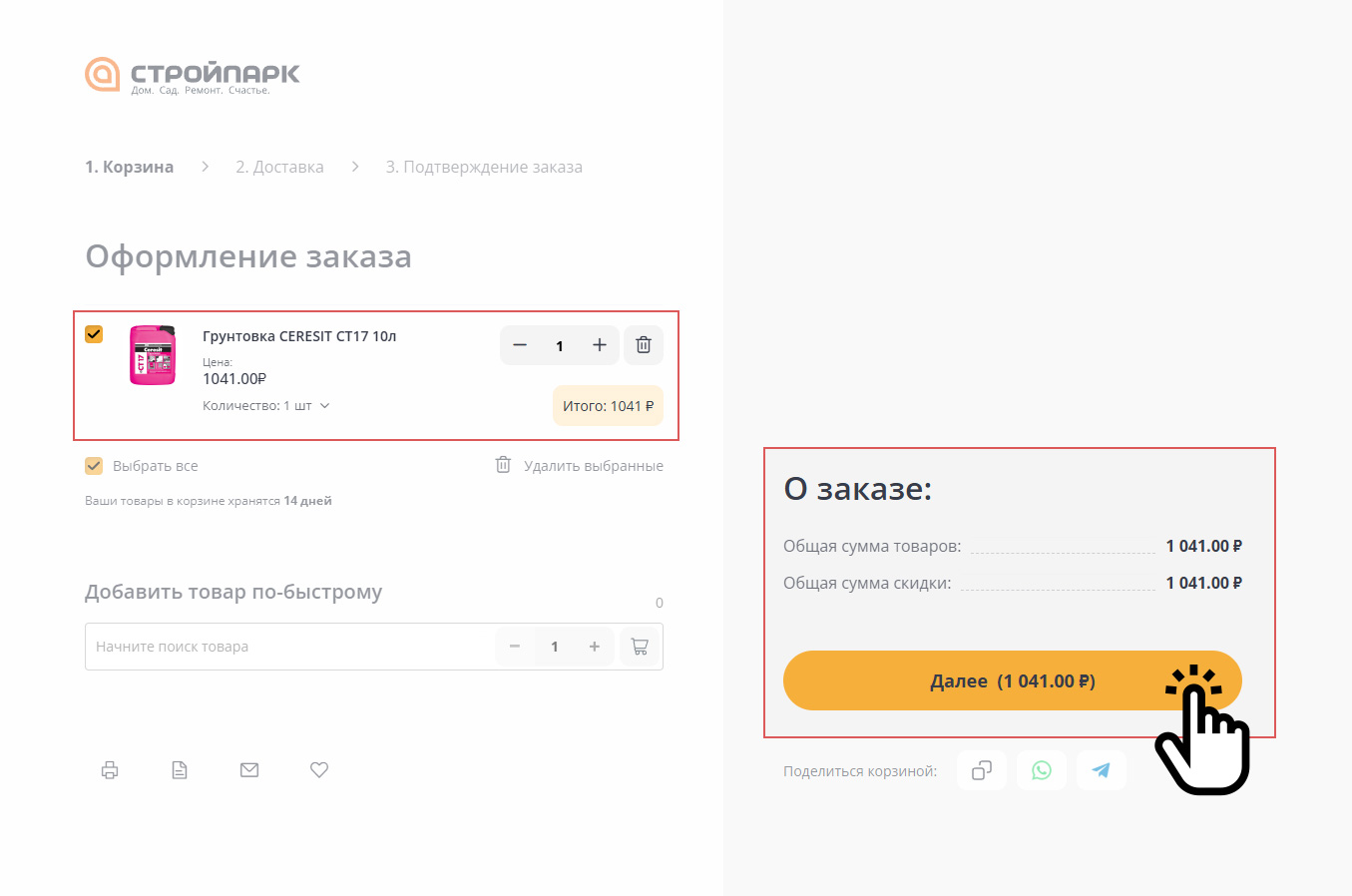
Task: Copy cart share link icon
Action: [982, 770]
